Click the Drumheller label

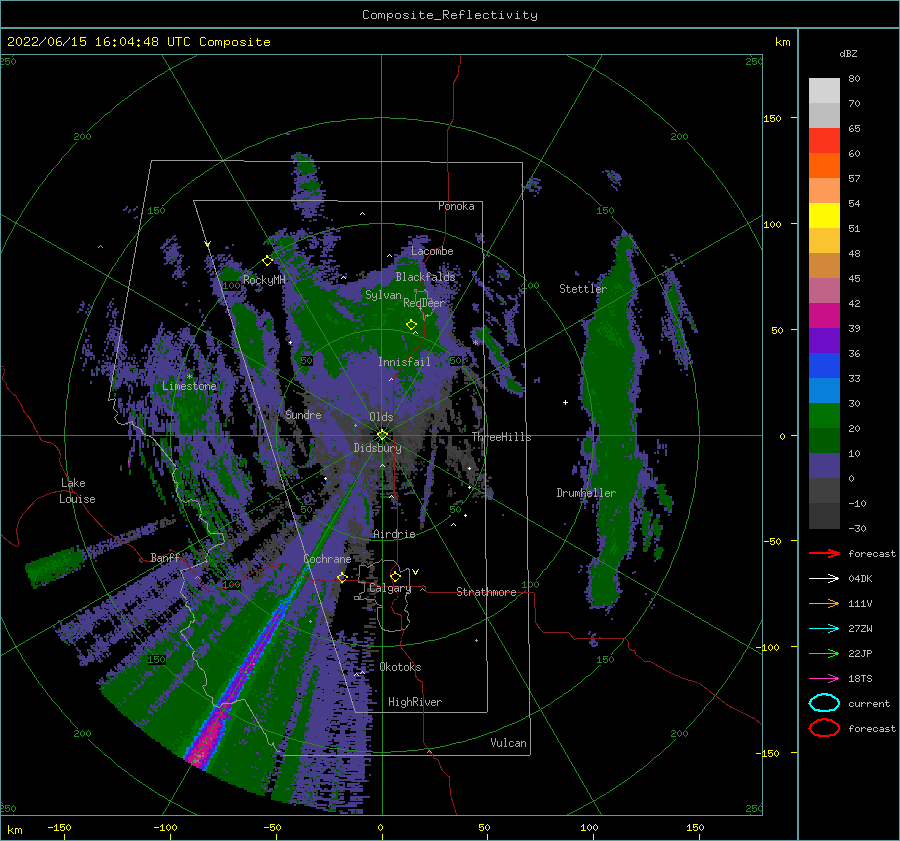click(586, 493)
